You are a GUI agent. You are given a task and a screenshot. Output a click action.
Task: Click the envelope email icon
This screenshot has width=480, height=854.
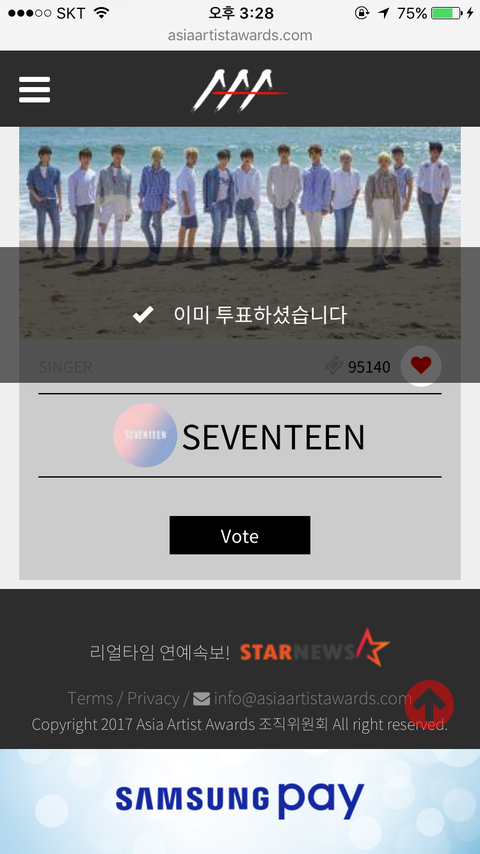201,698
